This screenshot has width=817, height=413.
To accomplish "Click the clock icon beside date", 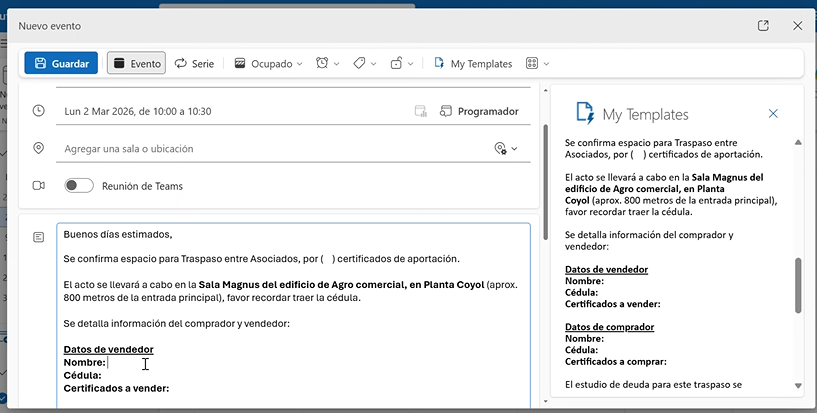I will coord(39,111).
